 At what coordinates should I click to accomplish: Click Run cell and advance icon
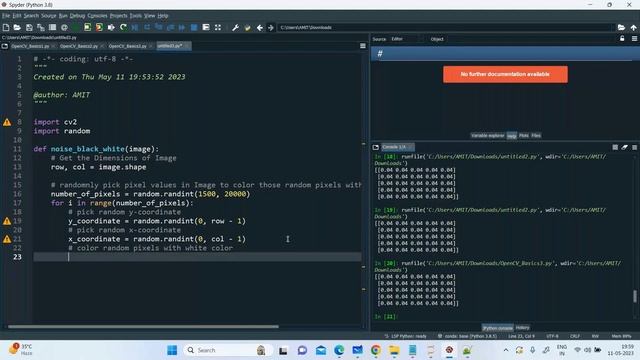click(99, 27)
